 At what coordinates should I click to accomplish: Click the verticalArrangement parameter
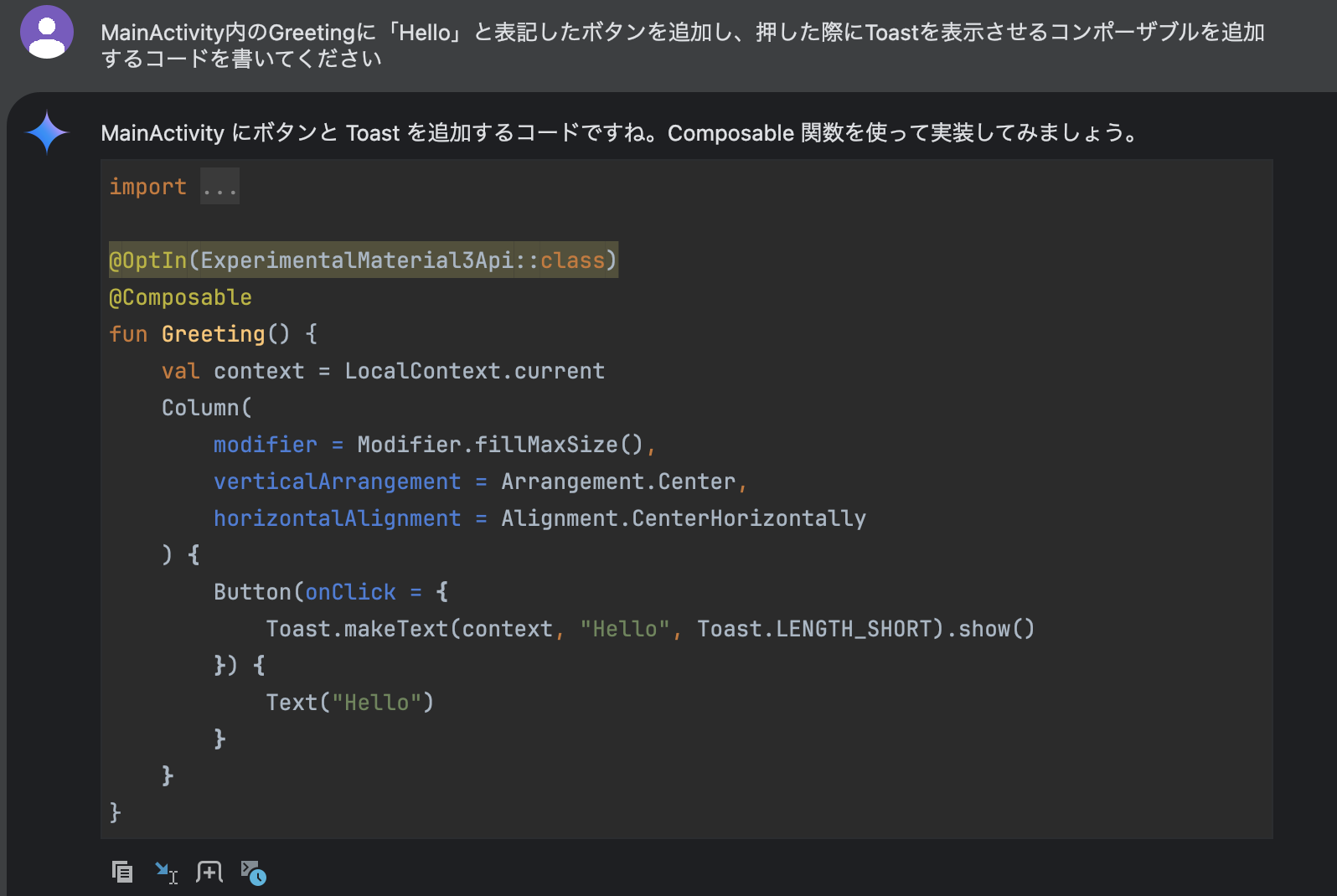point(337,481)
